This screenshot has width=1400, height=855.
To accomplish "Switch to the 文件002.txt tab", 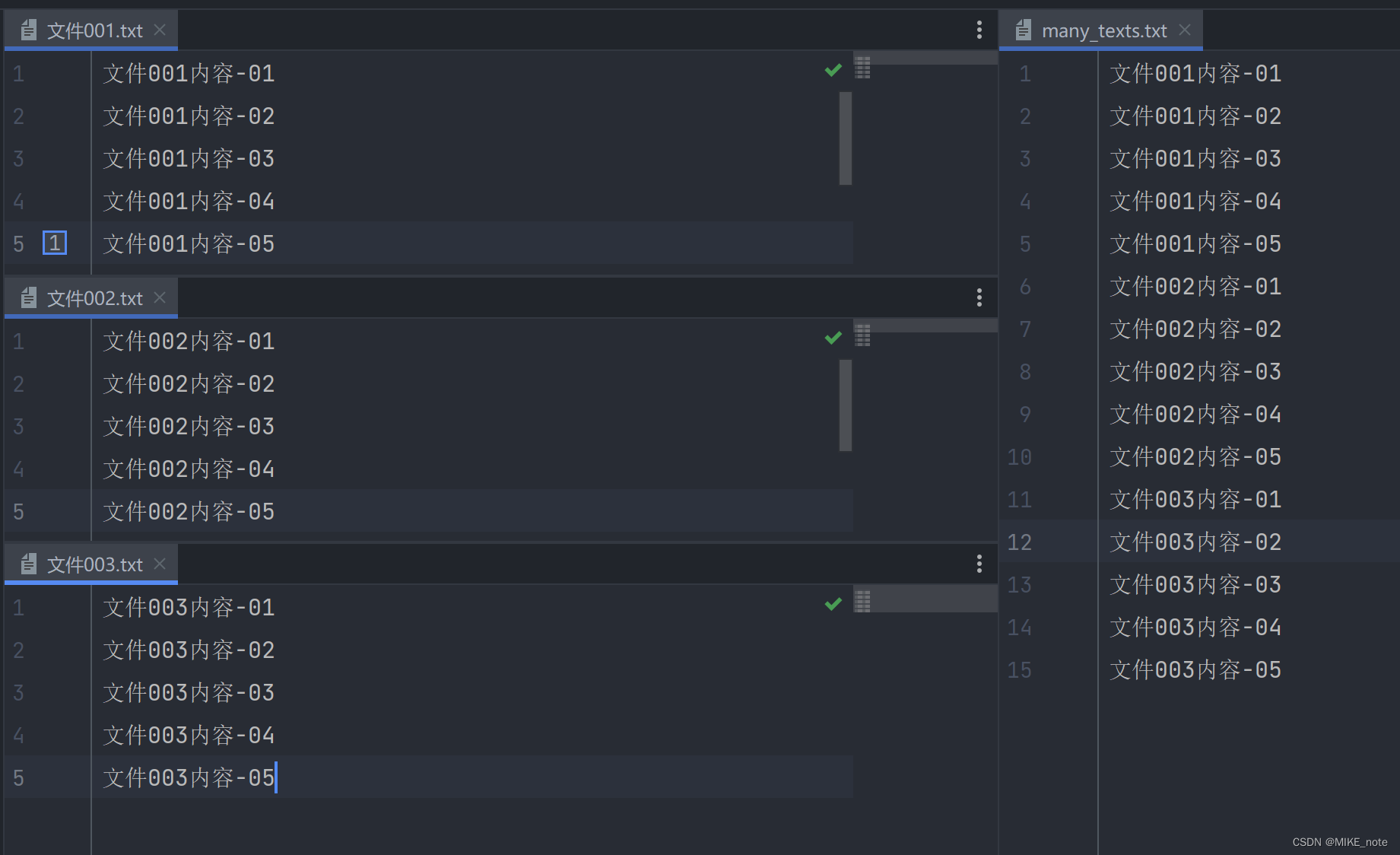I will 91,297.
